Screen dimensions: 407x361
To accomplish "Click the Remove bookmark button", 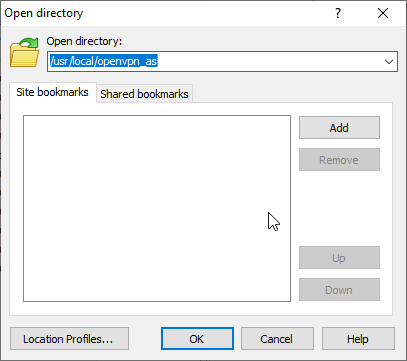I will click(339, 160).
